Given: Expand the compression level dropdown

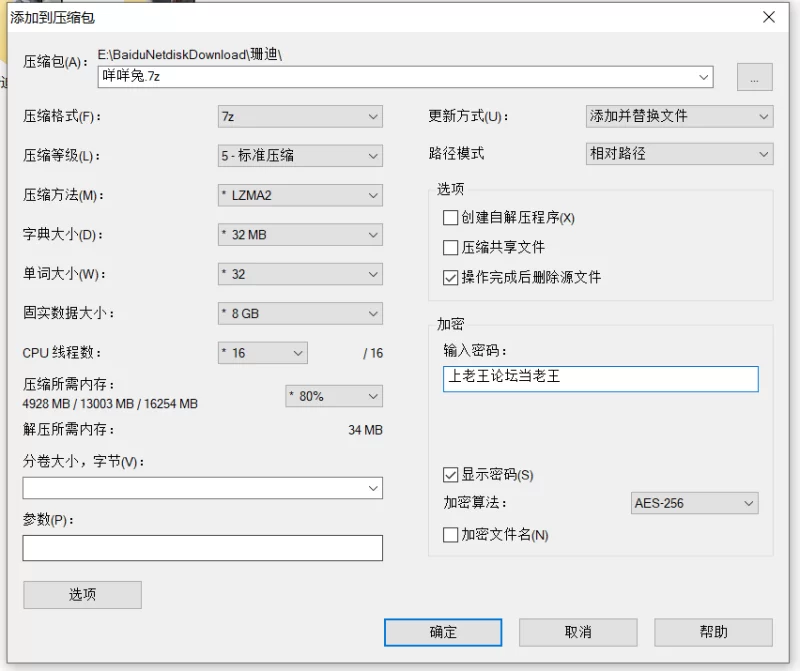Looking at the screenshot, I should tap(300, 156).
